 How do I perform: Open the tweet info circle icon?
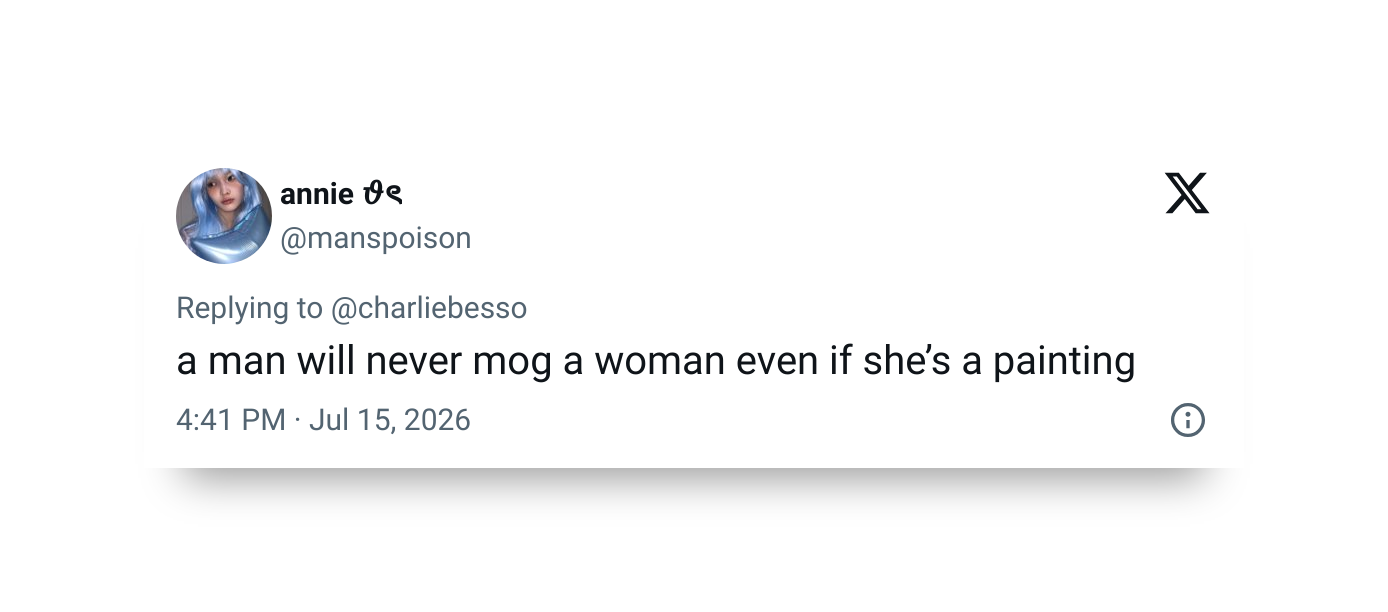click(1187, 420)
